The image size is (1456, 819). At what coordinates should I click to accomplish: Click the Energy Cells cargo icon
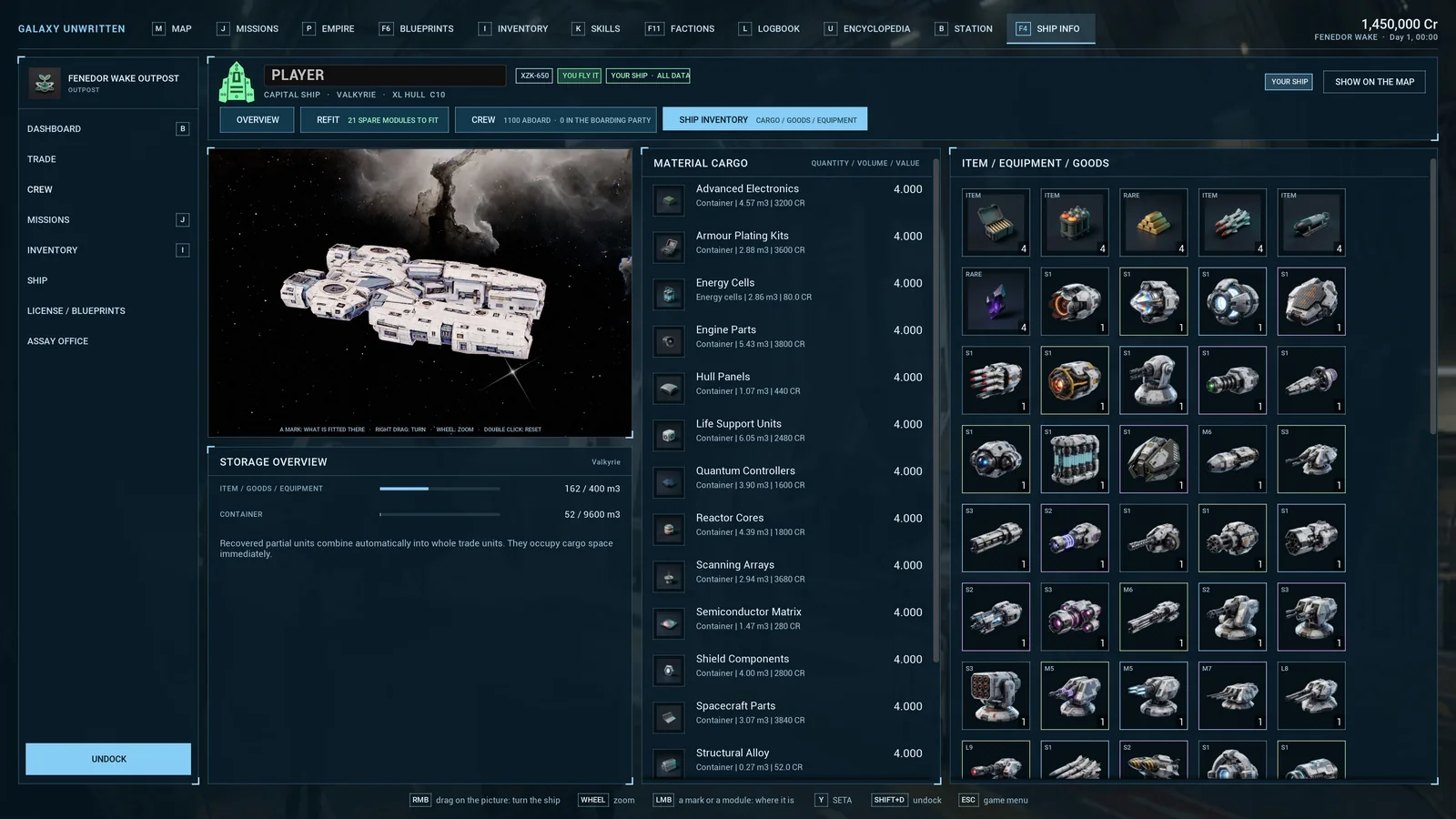669,294
